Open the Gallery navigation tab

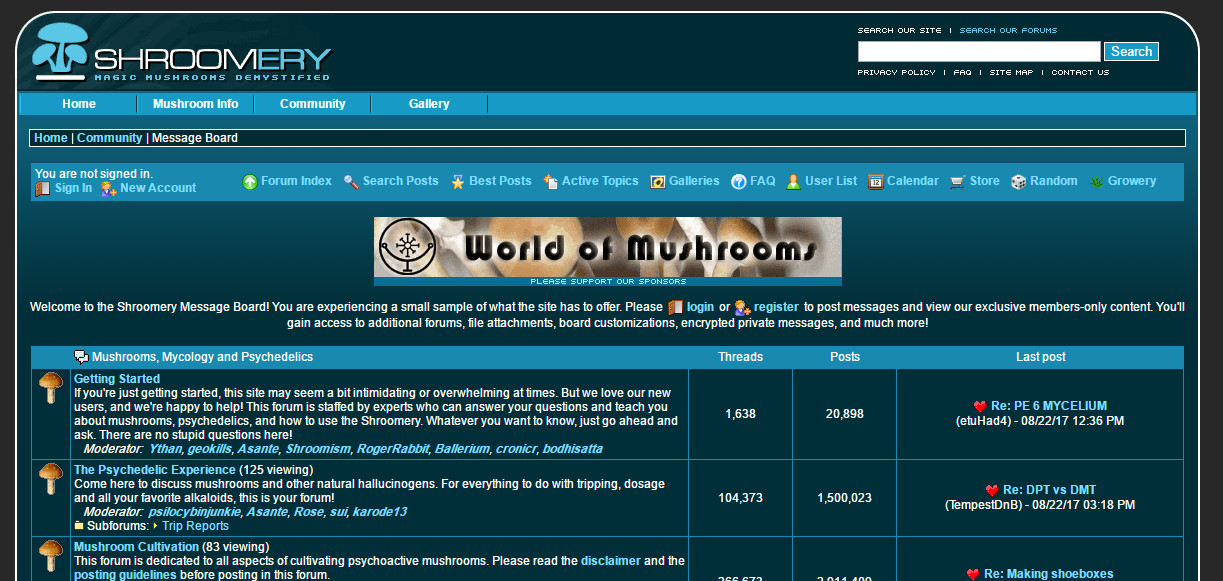[x=429, y=104]
